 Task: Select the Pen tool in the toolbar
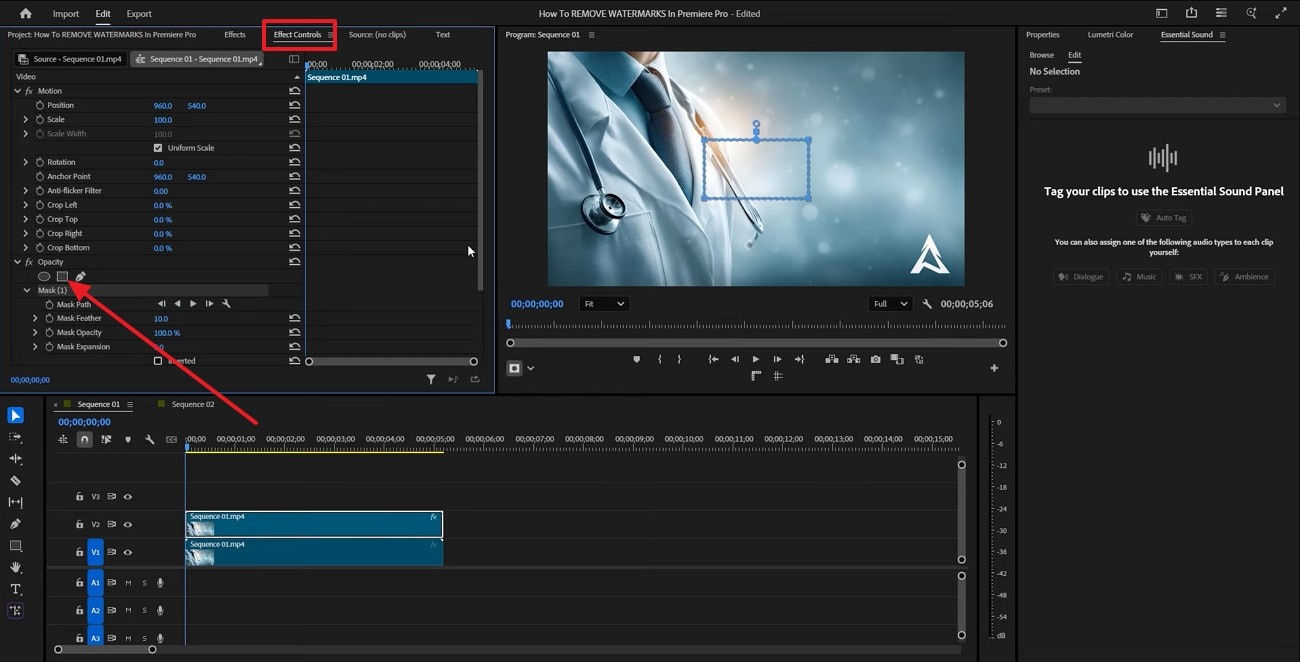pyautogui.click(x=14, y=523)
